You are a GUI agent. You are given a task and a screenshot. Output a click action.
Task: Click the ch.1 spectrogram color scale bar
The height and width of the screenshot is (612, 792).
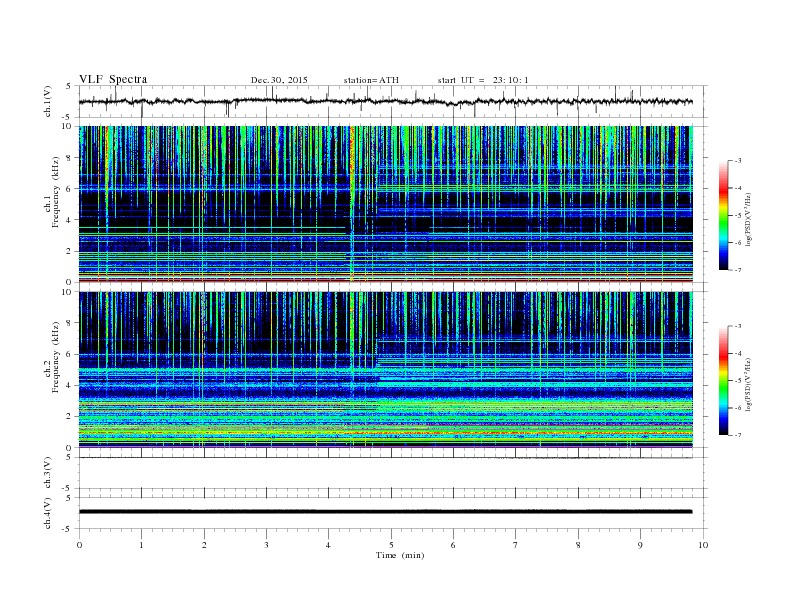tap(723, 215)
